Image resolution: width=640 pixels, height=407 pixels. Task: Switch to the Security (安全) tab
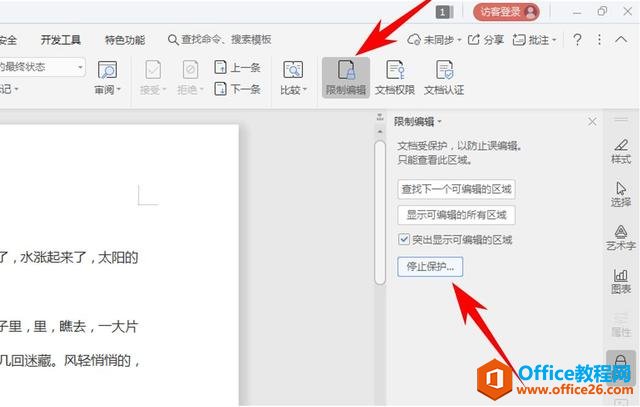click(x=8, y=40)
